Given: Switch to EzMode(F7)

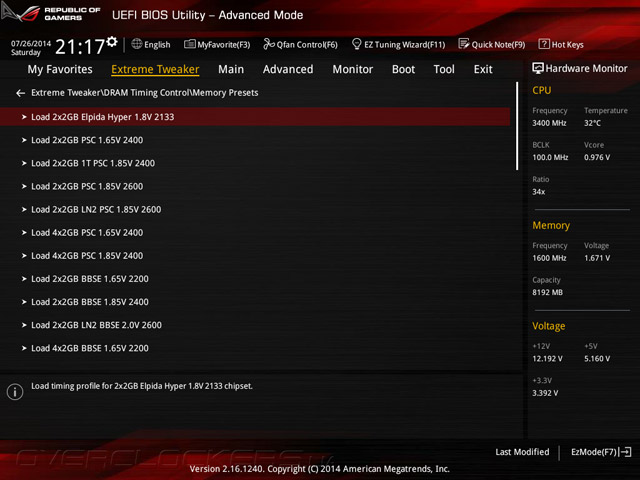Looking at the screenshot, I should point(601,452).
